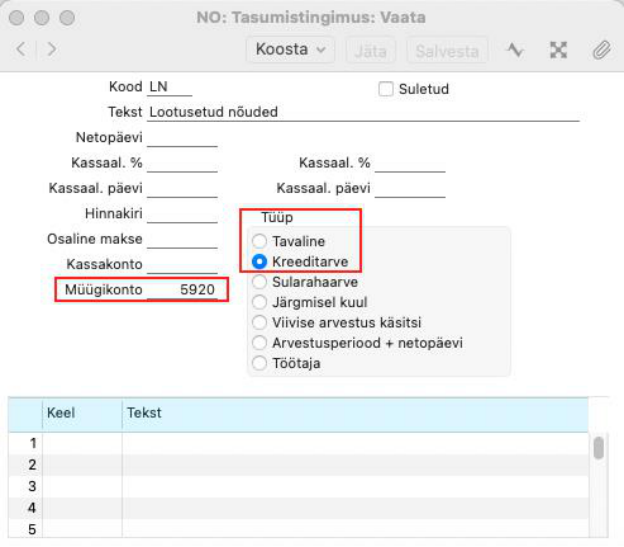The width and height of the screenshot is (624, 547).
Task: Click the left Kassaal. % field
Action: [x=182, y=163]
